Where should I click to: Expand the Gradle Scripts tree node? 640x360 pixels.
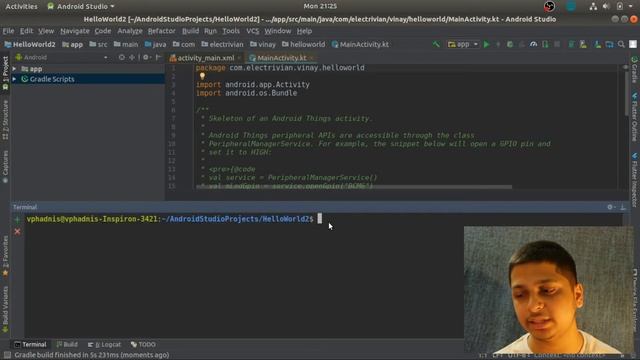(14, 79)
